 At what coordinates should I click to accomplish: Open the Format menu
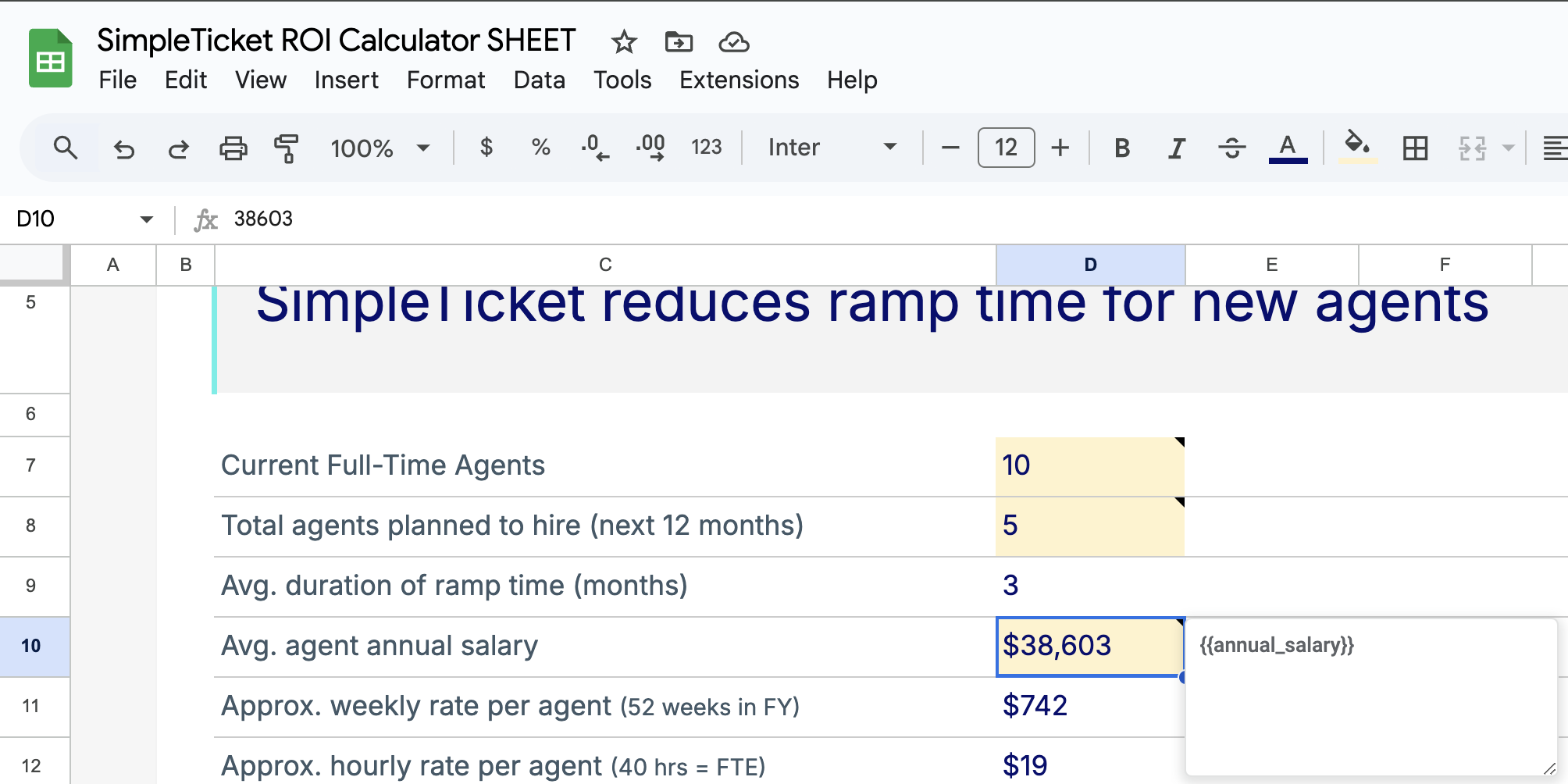click(446, 80)
